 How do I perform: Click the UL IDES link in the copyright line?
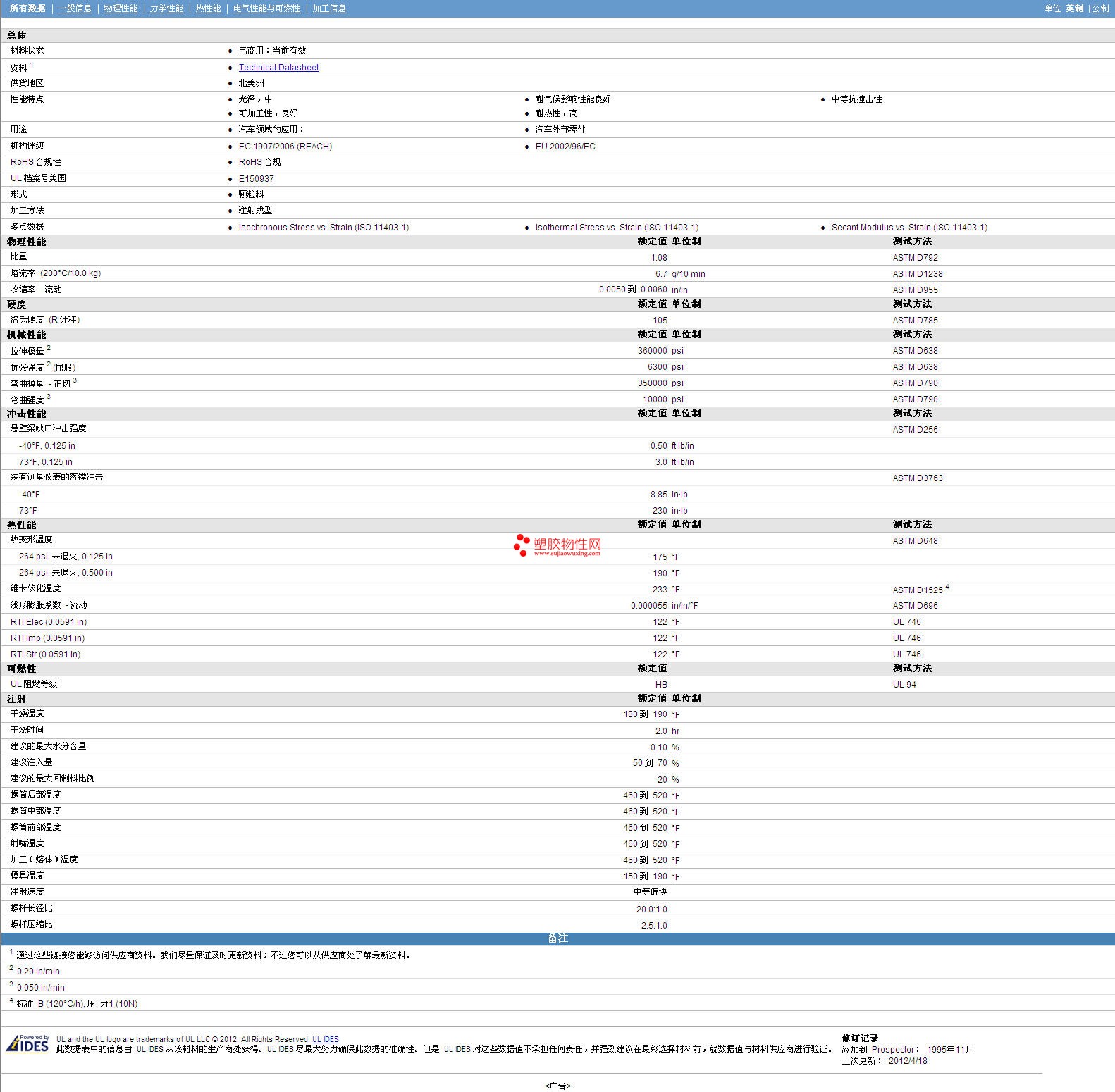pyautogui.click(x=326, y=1039)
